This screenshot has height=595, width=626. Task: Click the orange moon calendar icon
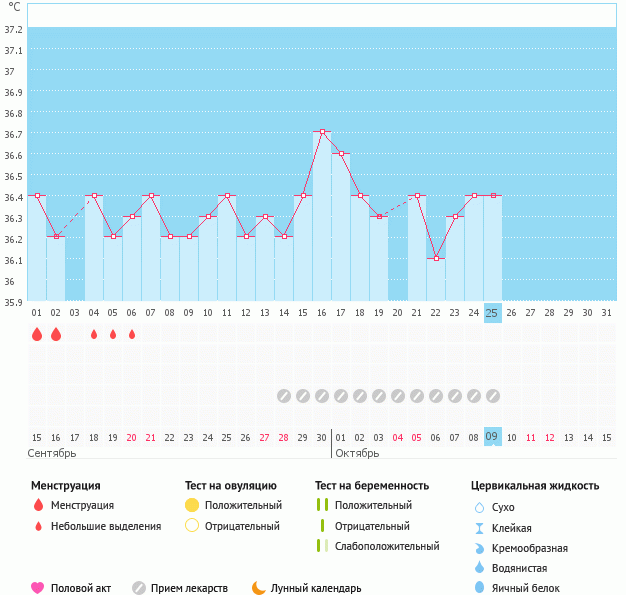click(x=259, y=588)
